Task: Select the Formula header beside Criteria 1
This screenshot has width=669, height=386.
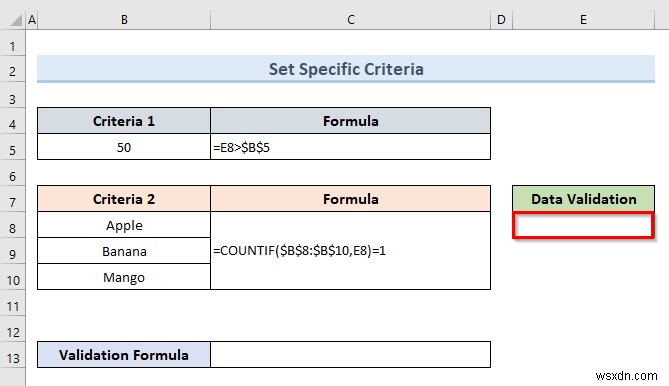Action: 350,121
